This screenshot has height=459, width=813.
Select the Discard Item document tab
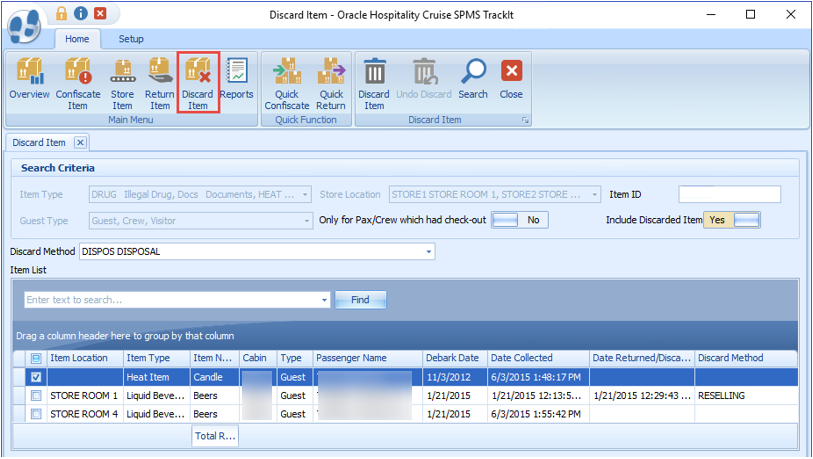39,143
